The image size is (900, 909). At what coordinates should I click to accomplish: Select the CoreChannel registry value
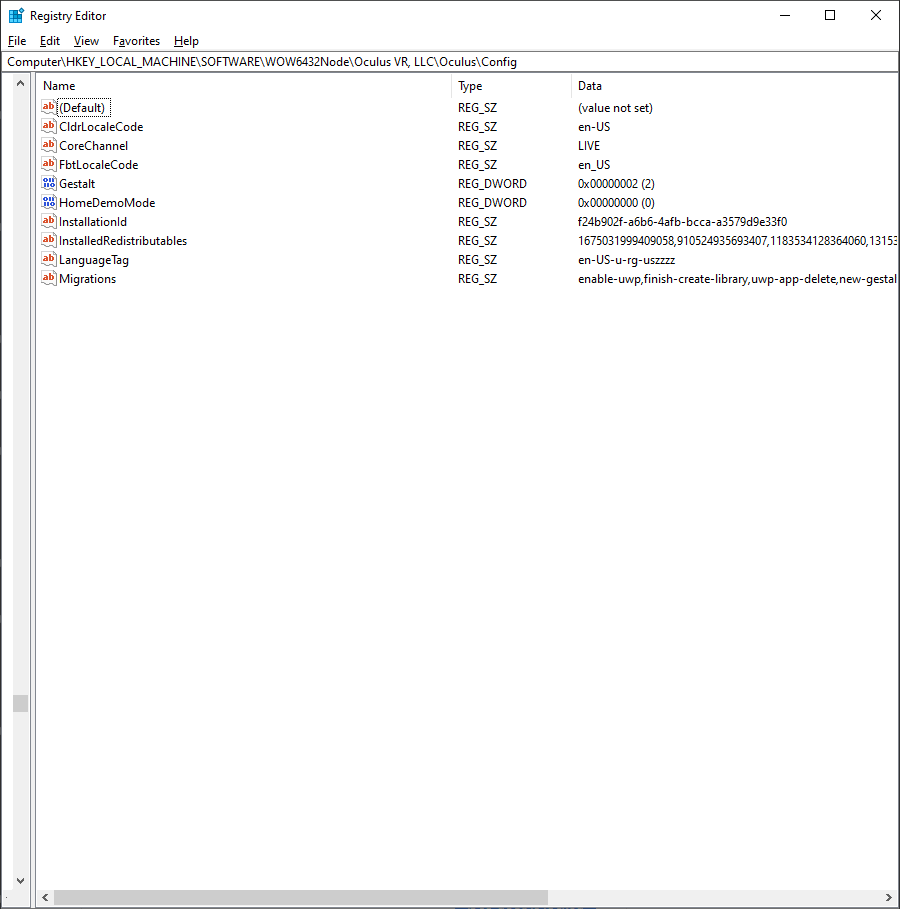click(94, 145)
